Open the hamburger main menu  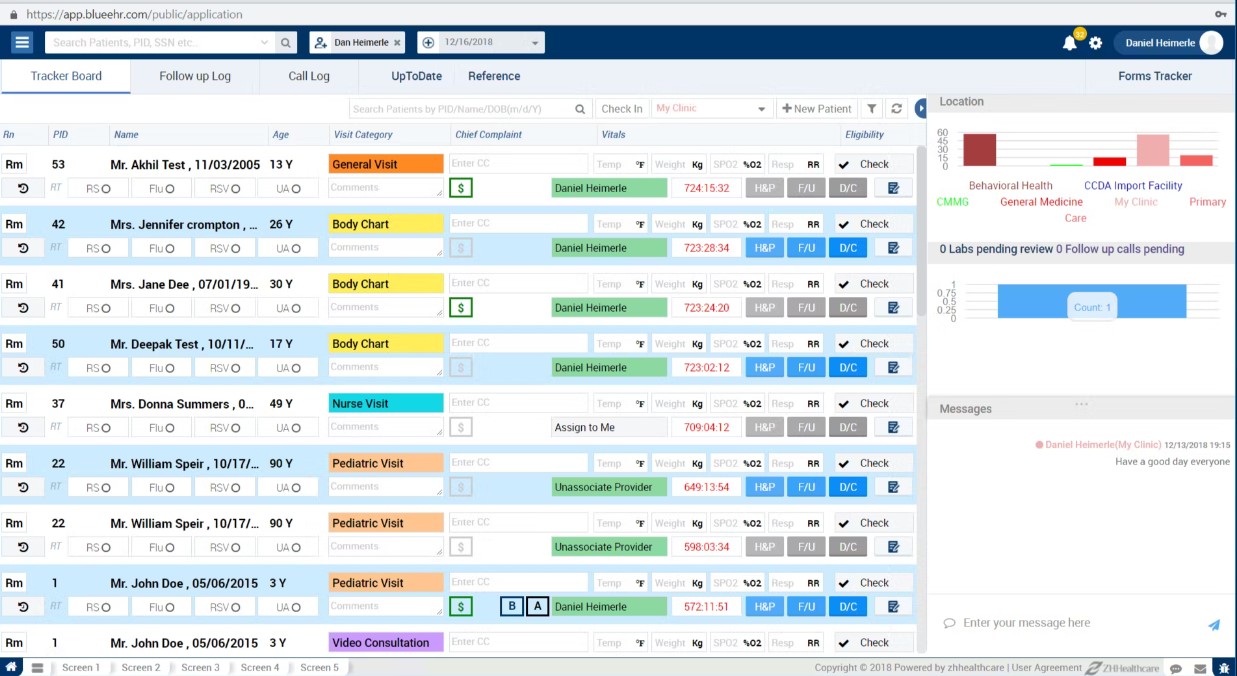(x=22, y=42)
